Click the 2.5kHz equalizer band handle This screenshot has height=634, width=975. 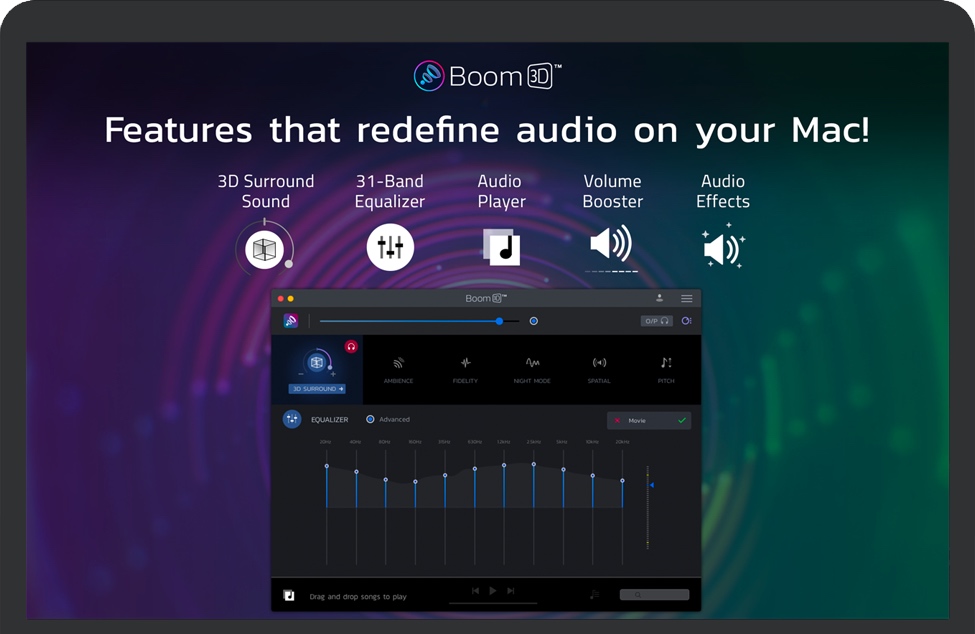pos(534,464)
